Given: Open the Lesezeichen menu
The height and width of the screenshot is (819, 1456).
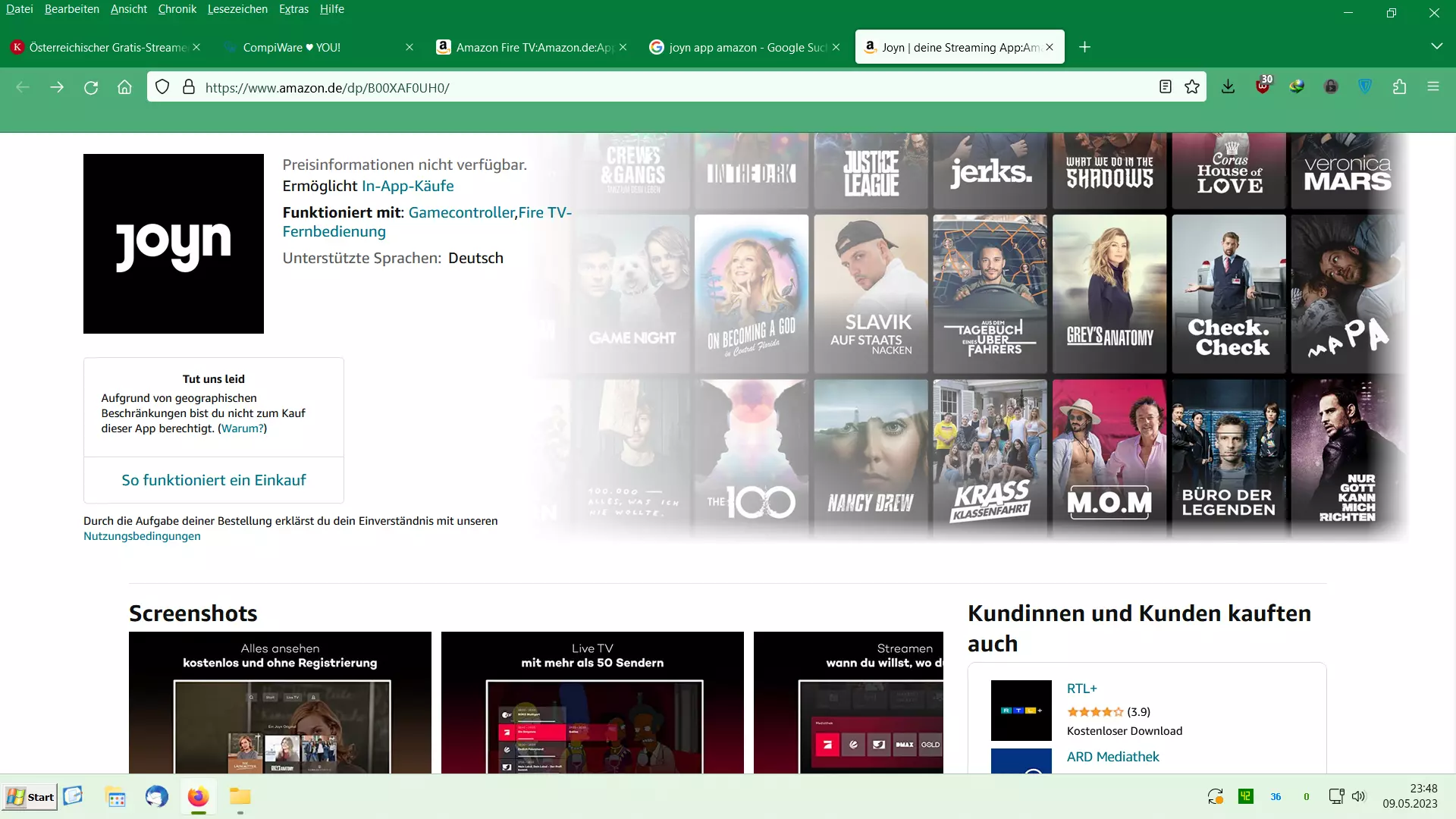Looking at the screenshot, I should [237, 9].
